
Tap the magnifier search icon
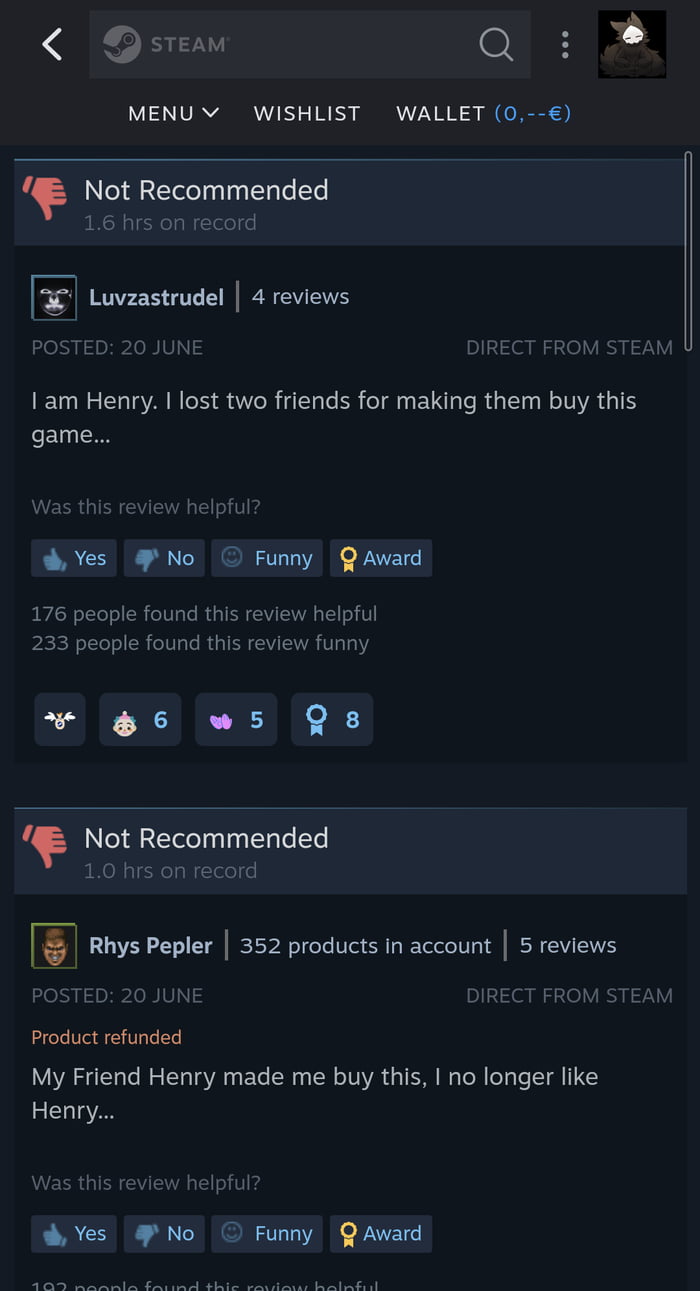[x=496, y=44]
